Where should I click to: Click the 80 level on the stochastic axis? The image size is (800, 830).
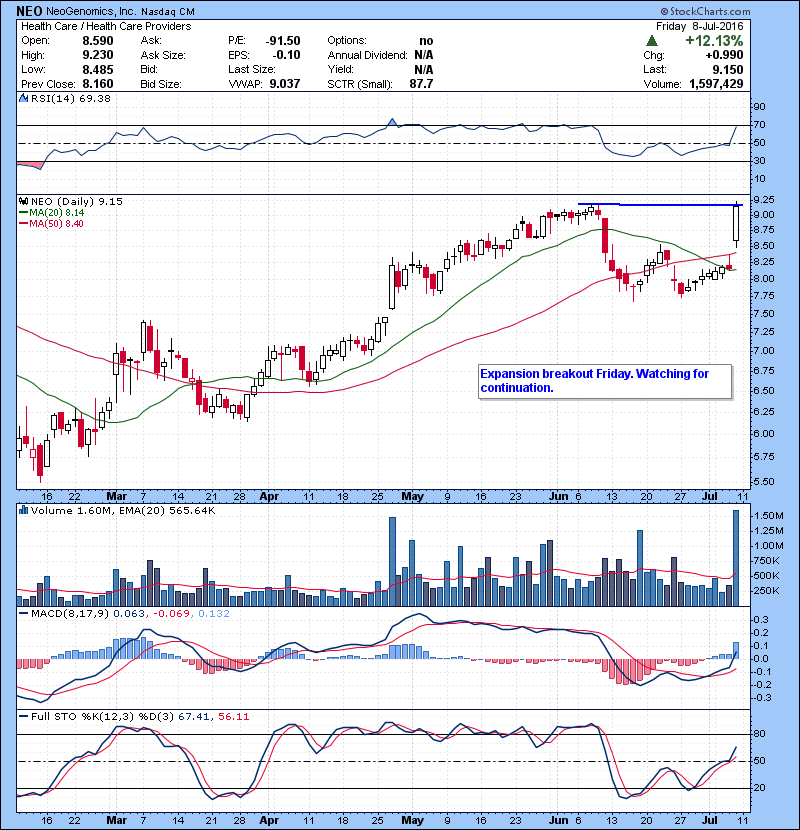tap(760, 734)
